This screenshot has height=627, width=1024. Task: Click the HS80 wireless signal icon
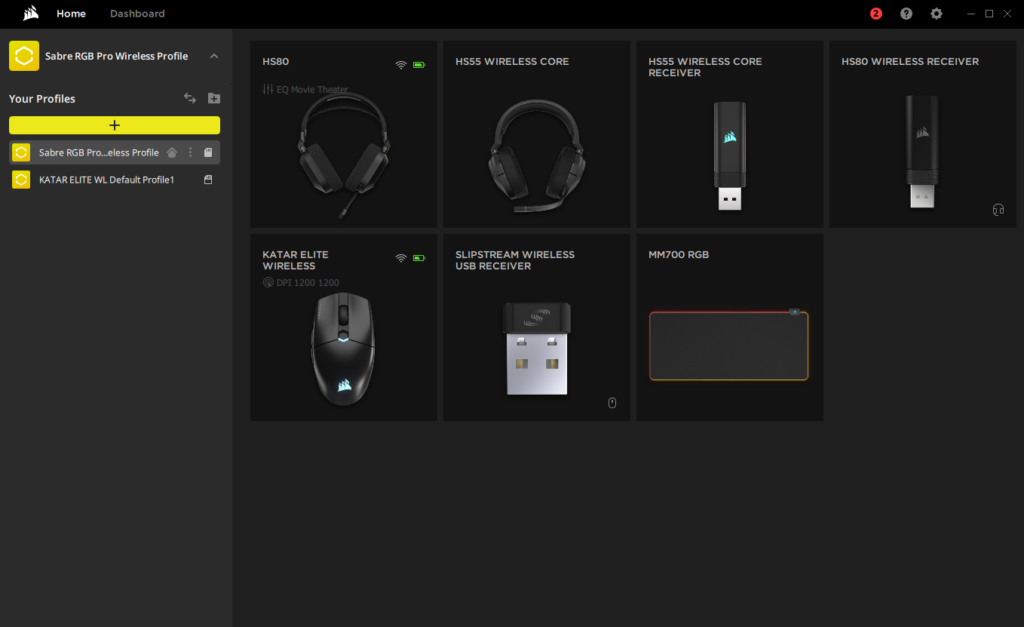(x=401, y=65)
